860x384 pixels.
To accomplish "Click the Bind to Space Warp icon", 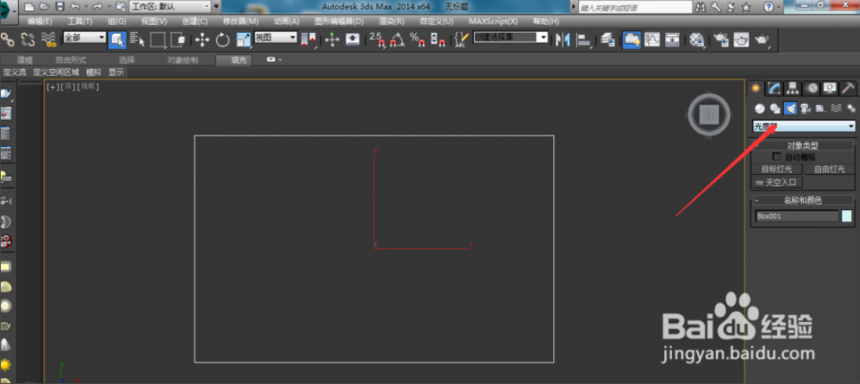I will (x=49, y=39).
